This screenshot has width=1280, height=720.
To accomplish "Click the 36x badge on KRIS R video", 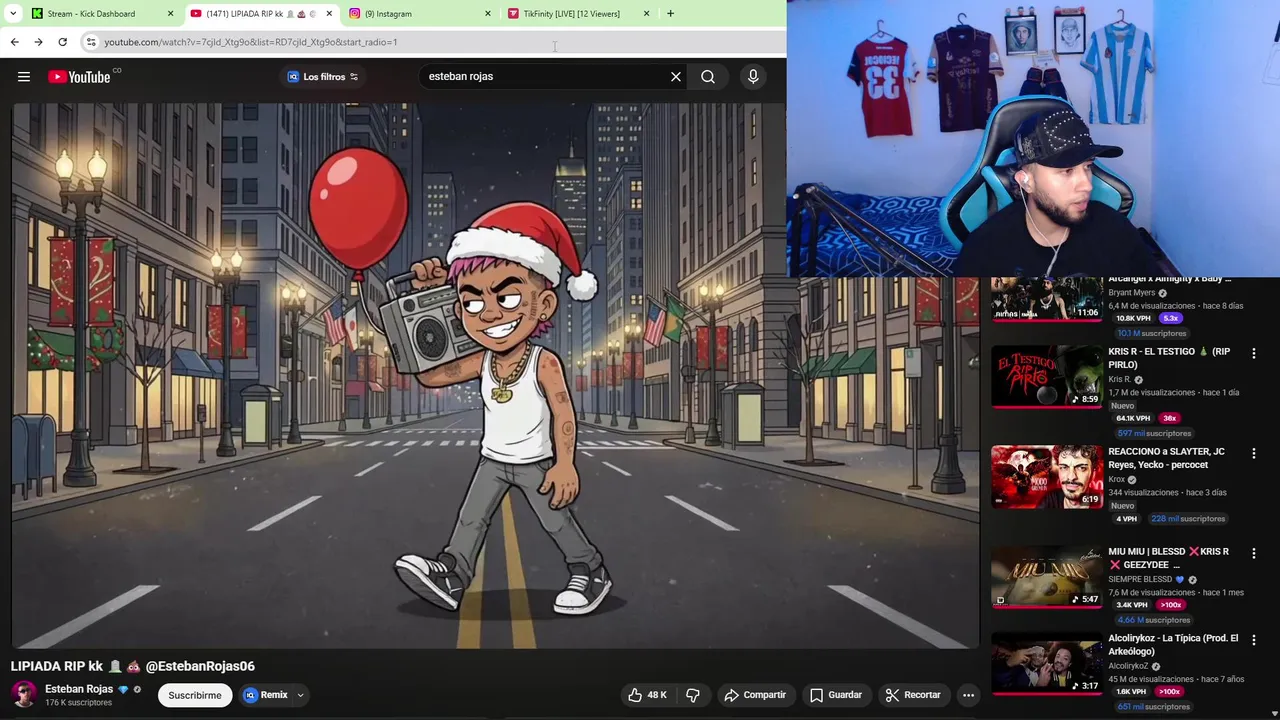I will [x=1169, y=418].
